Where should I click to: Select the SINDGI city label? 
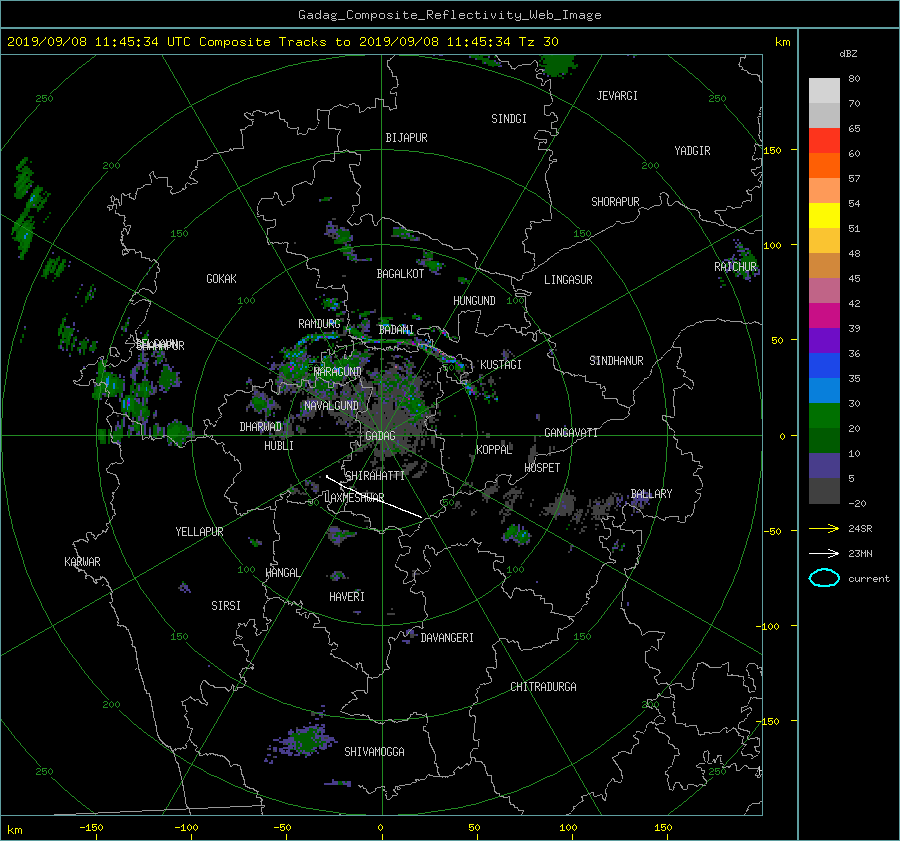[x=509, y=119]
